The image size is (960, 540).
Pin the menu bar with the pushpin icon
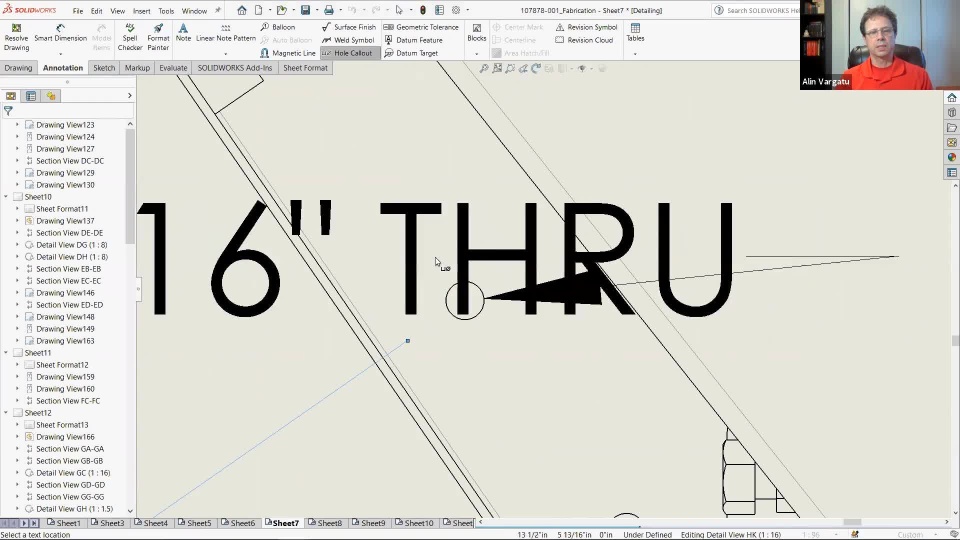click(x=217, y=10)
